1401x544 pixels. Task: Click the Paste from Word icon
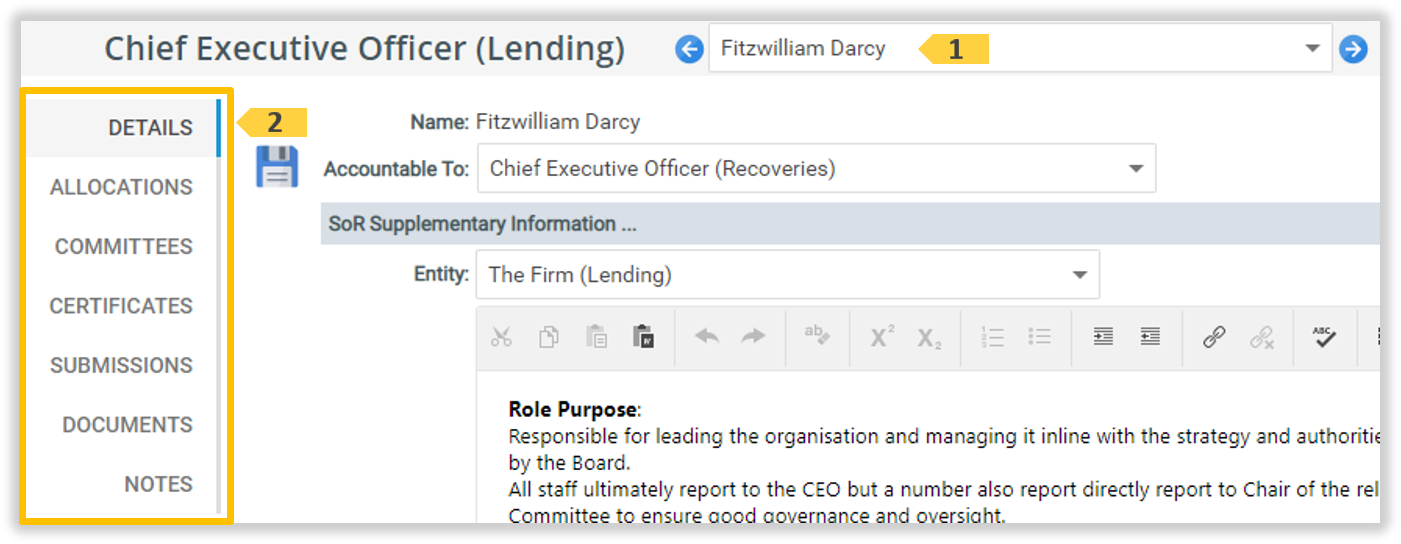[x=643, y=337]
